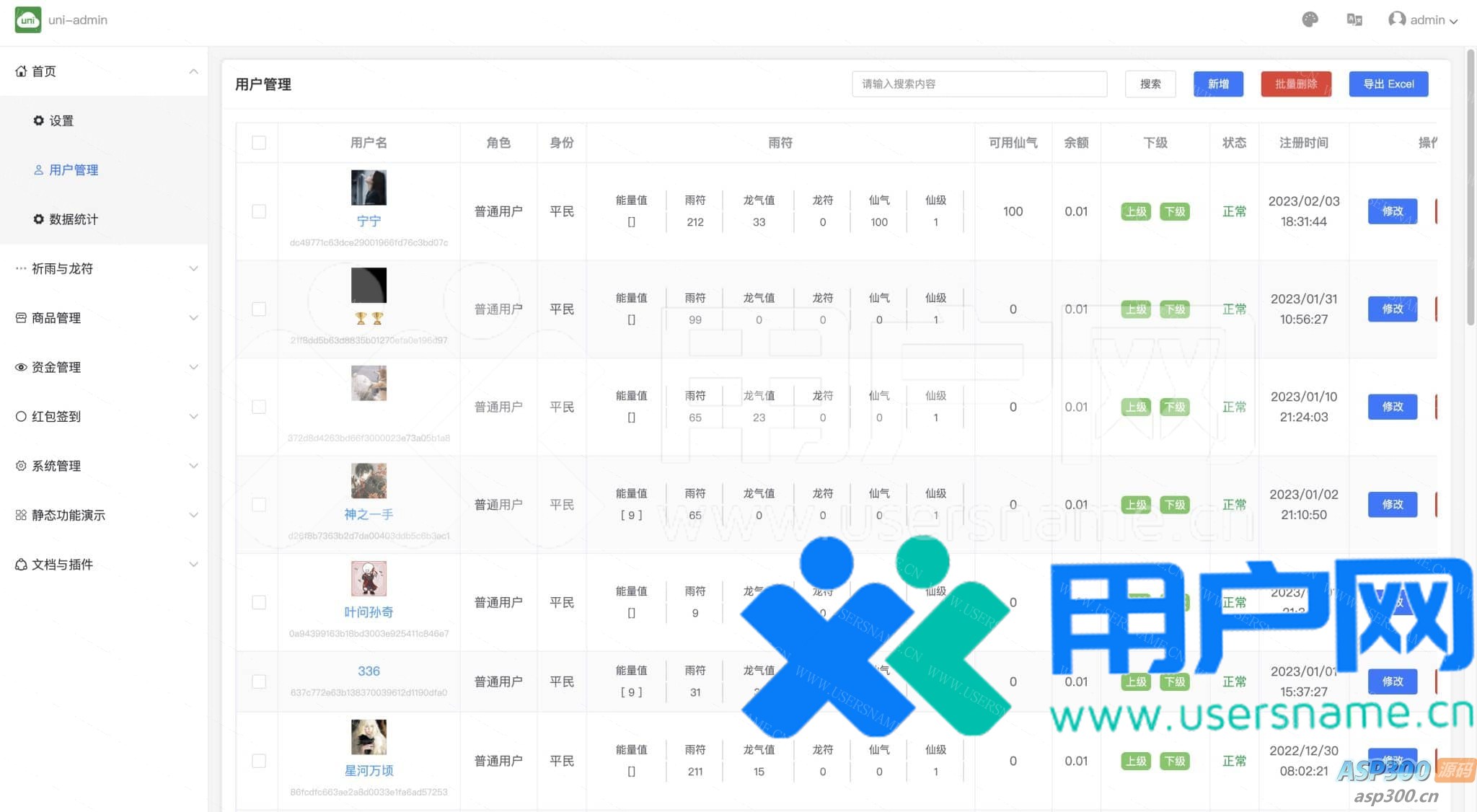Click the 新增 button
The width and height of the screenshot is (1477, 812).
point(1218,84)
